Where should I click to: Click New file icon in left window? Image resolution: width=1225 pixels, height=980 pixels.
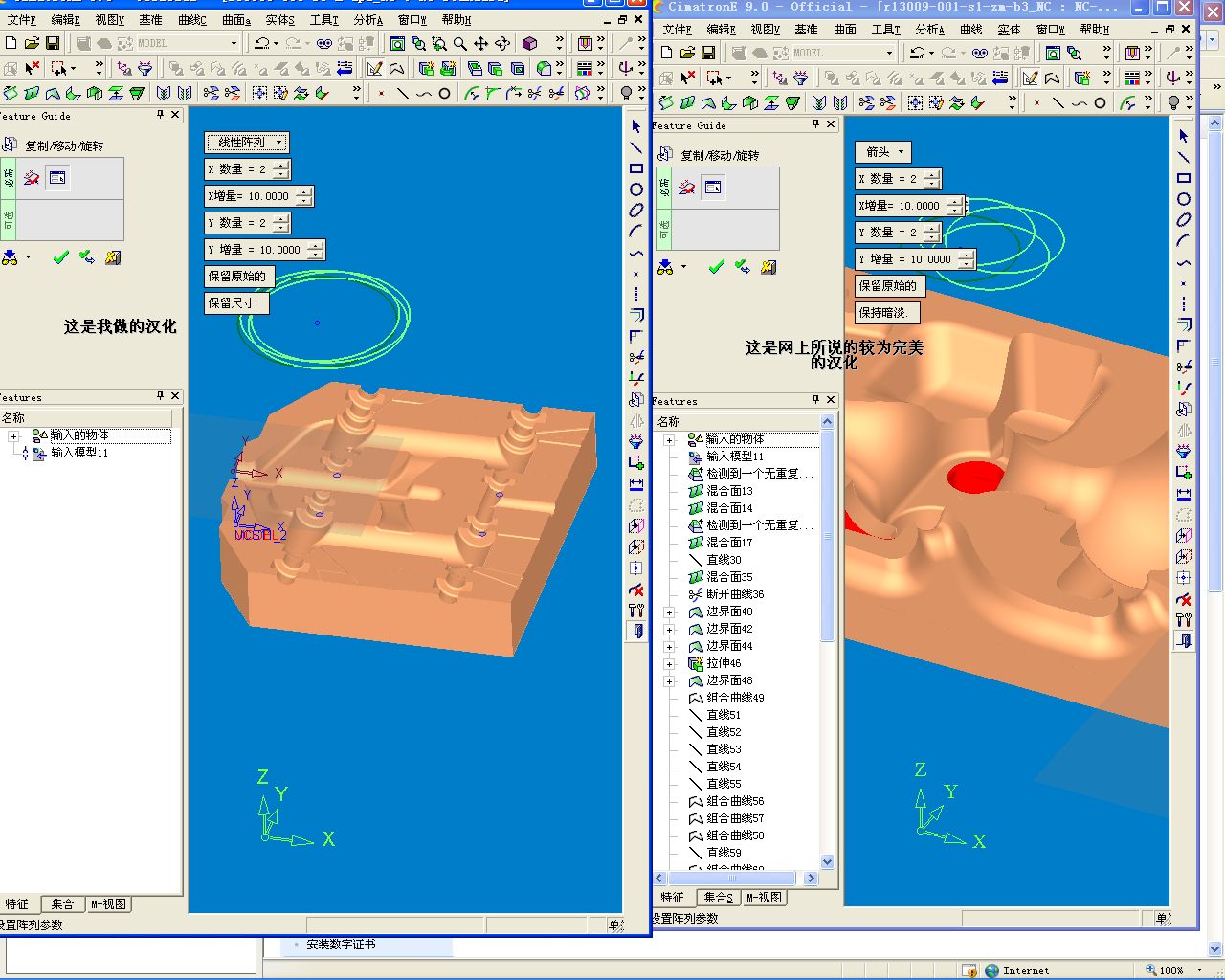11,43
